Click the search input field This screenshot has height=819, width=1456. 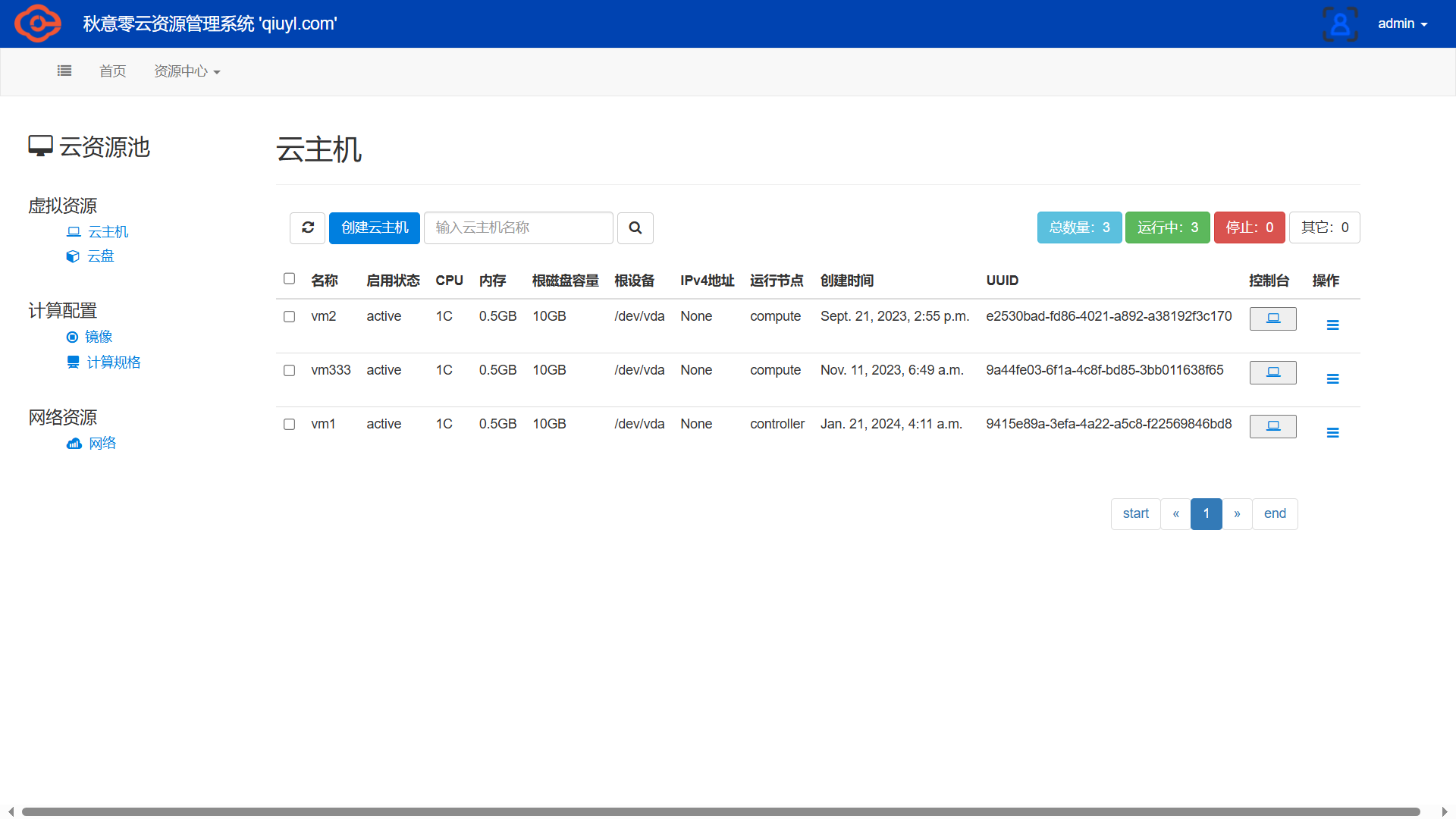[518, 227]
